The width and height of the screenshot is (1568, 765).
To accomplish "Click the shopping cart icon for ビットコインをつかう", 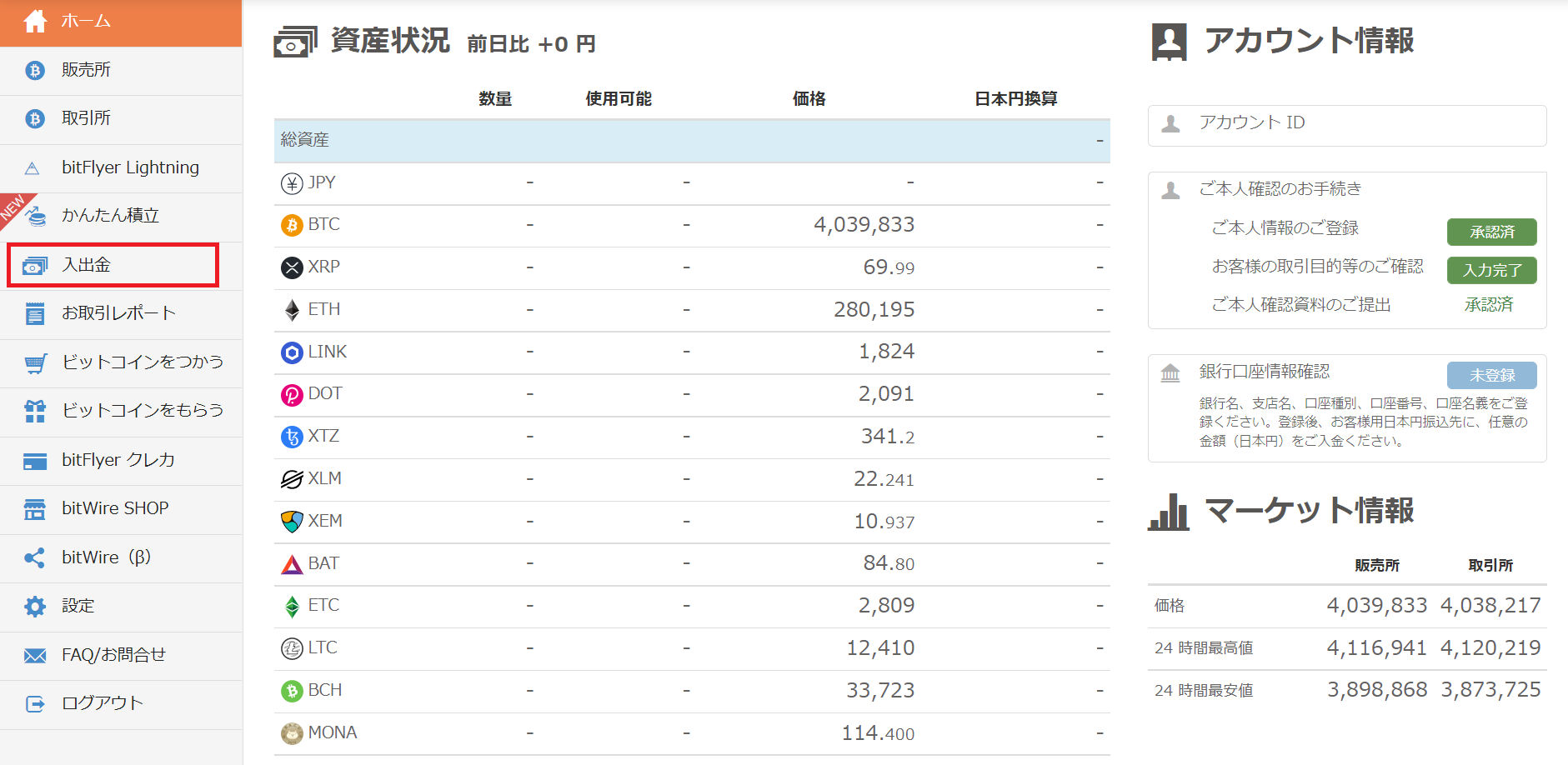I will coord(35,363).
